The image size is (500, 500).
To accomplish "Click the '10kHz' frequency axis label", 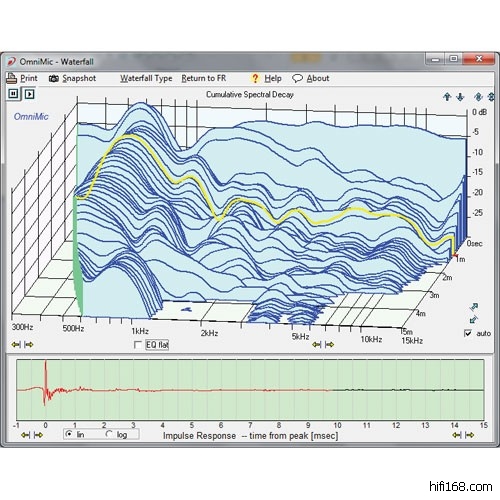I will pyautogui.click(x=371, y=339).
